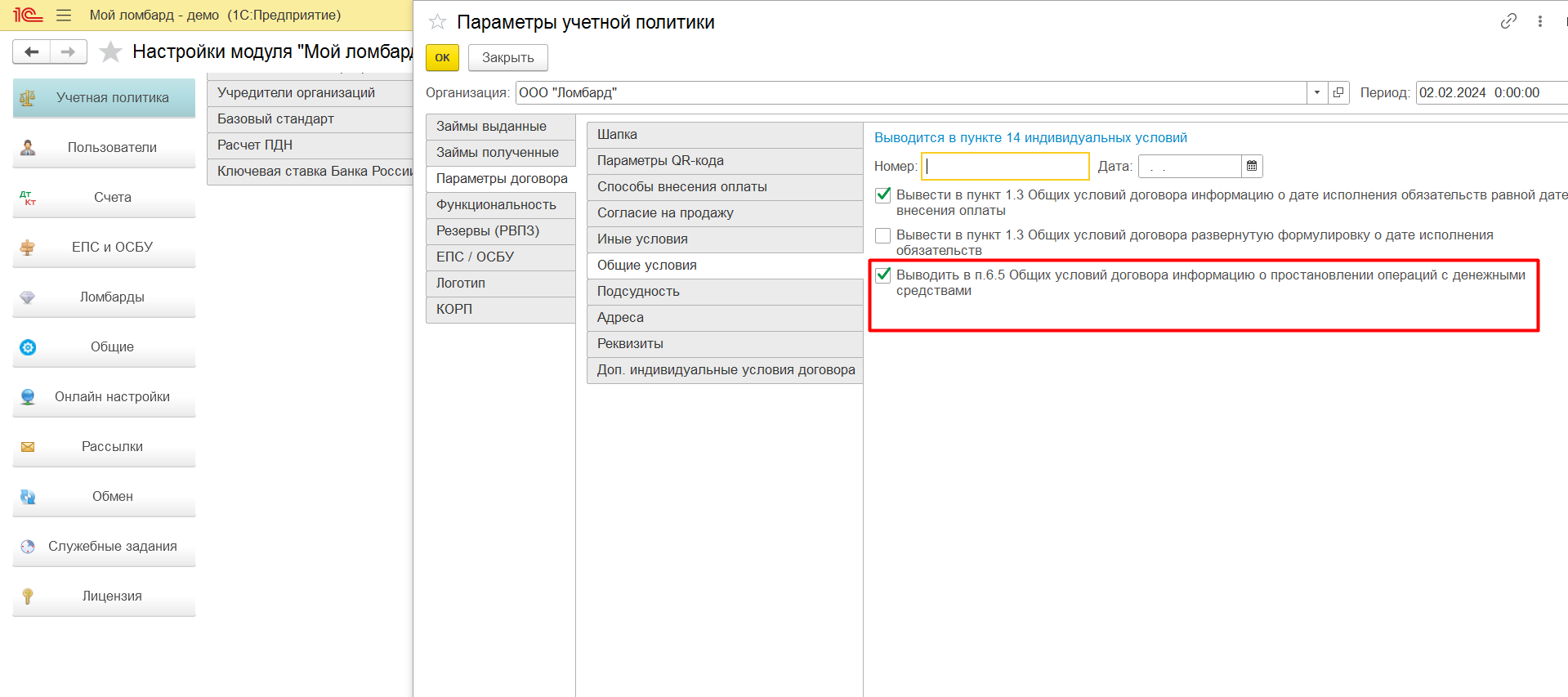Open the three-dot more actions menu

1540,21
